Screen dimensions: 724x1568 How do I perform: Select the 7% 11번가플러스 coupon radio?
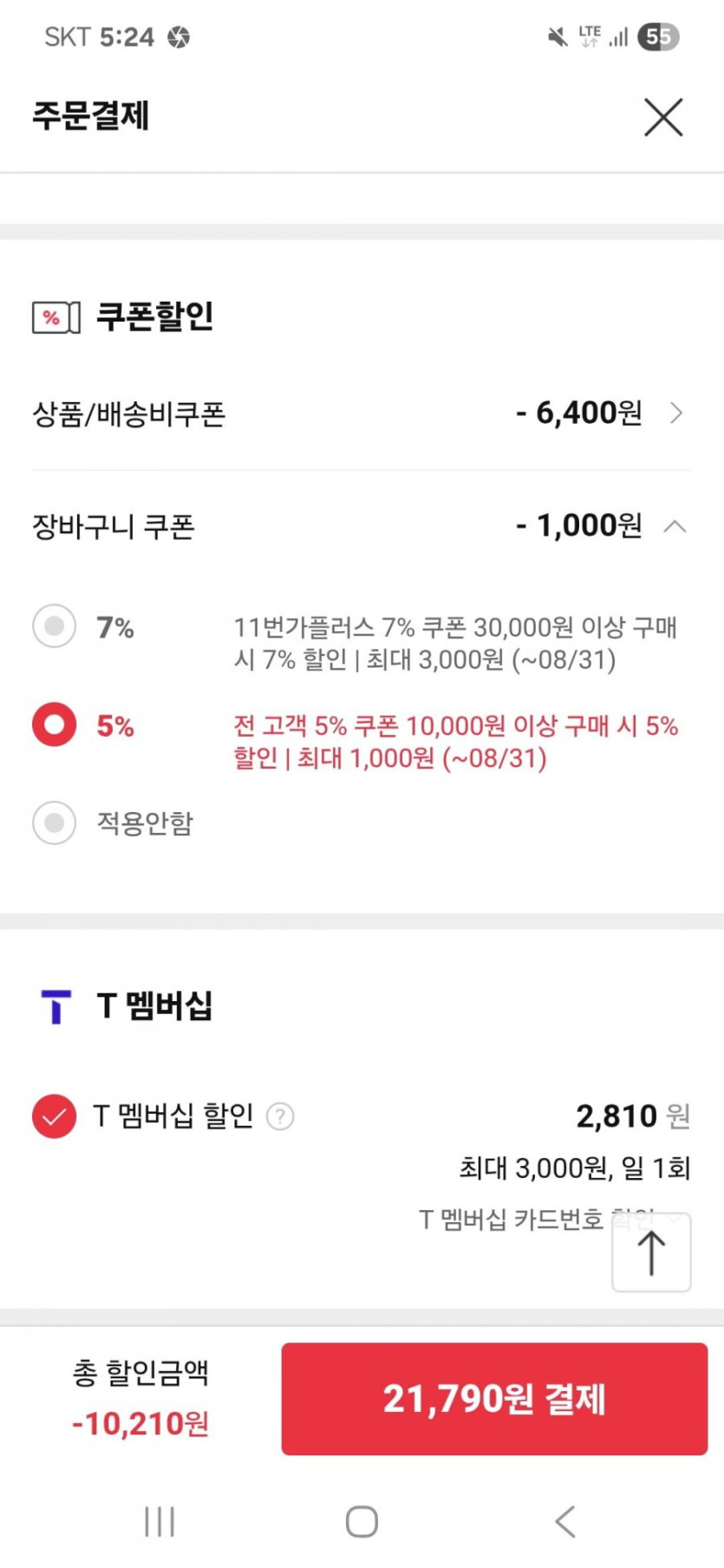(55, 626)
